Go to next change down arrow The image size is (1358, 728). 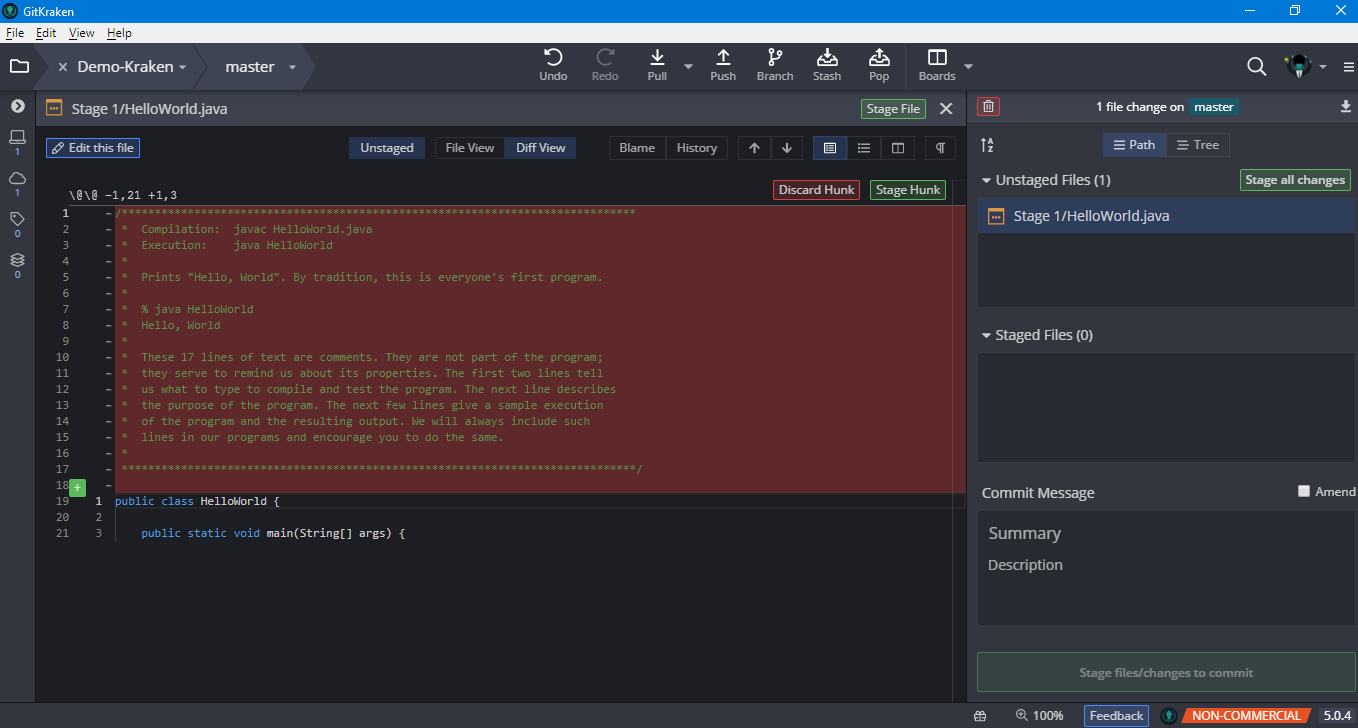(787, 148)
